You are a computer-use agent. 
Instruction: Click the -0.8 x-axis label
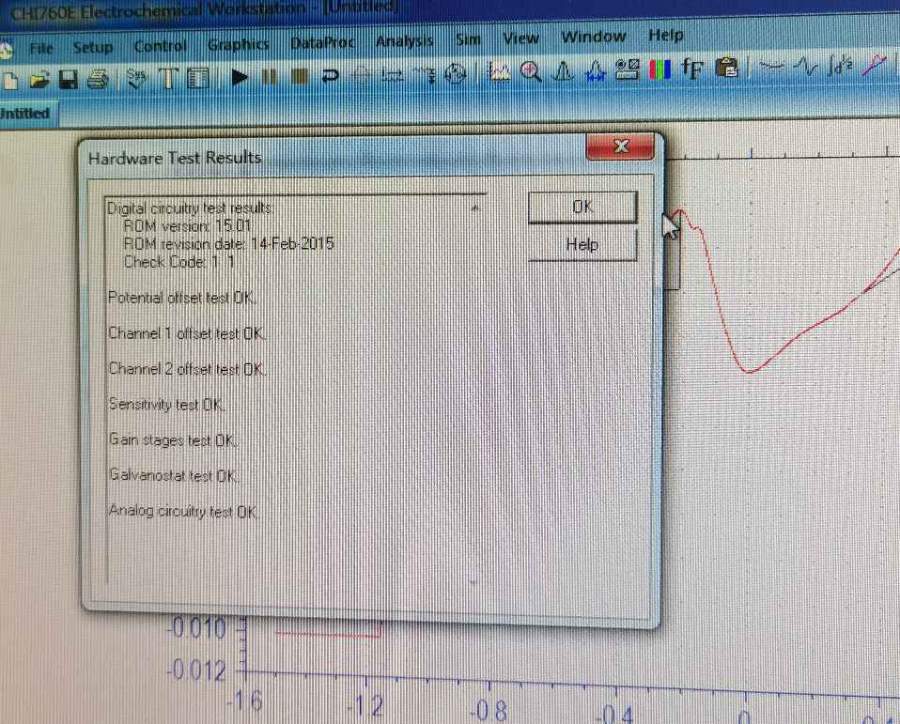coord(489,711)
